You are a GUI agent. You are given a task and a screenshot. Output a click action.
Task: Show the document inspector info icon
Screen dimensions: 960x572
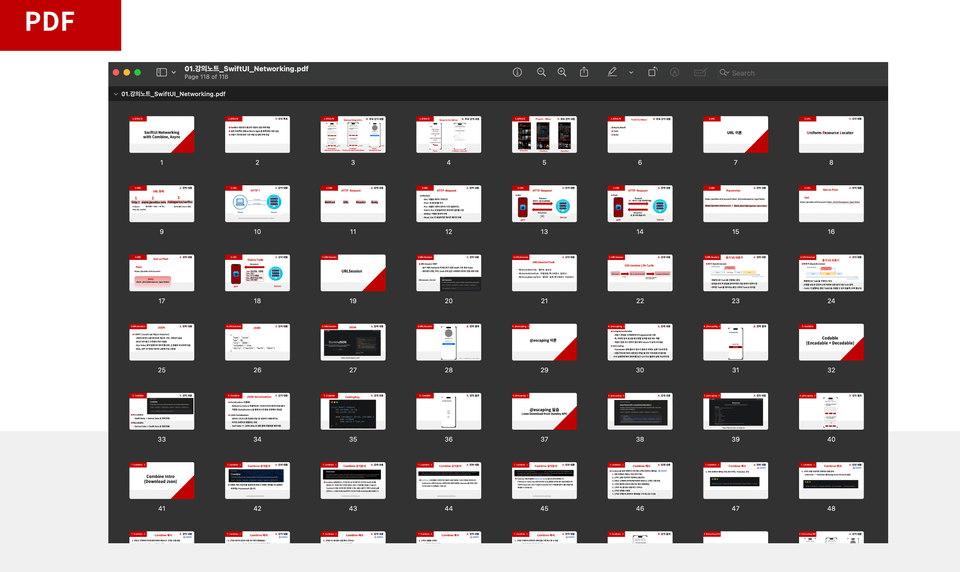coord(517,72)
